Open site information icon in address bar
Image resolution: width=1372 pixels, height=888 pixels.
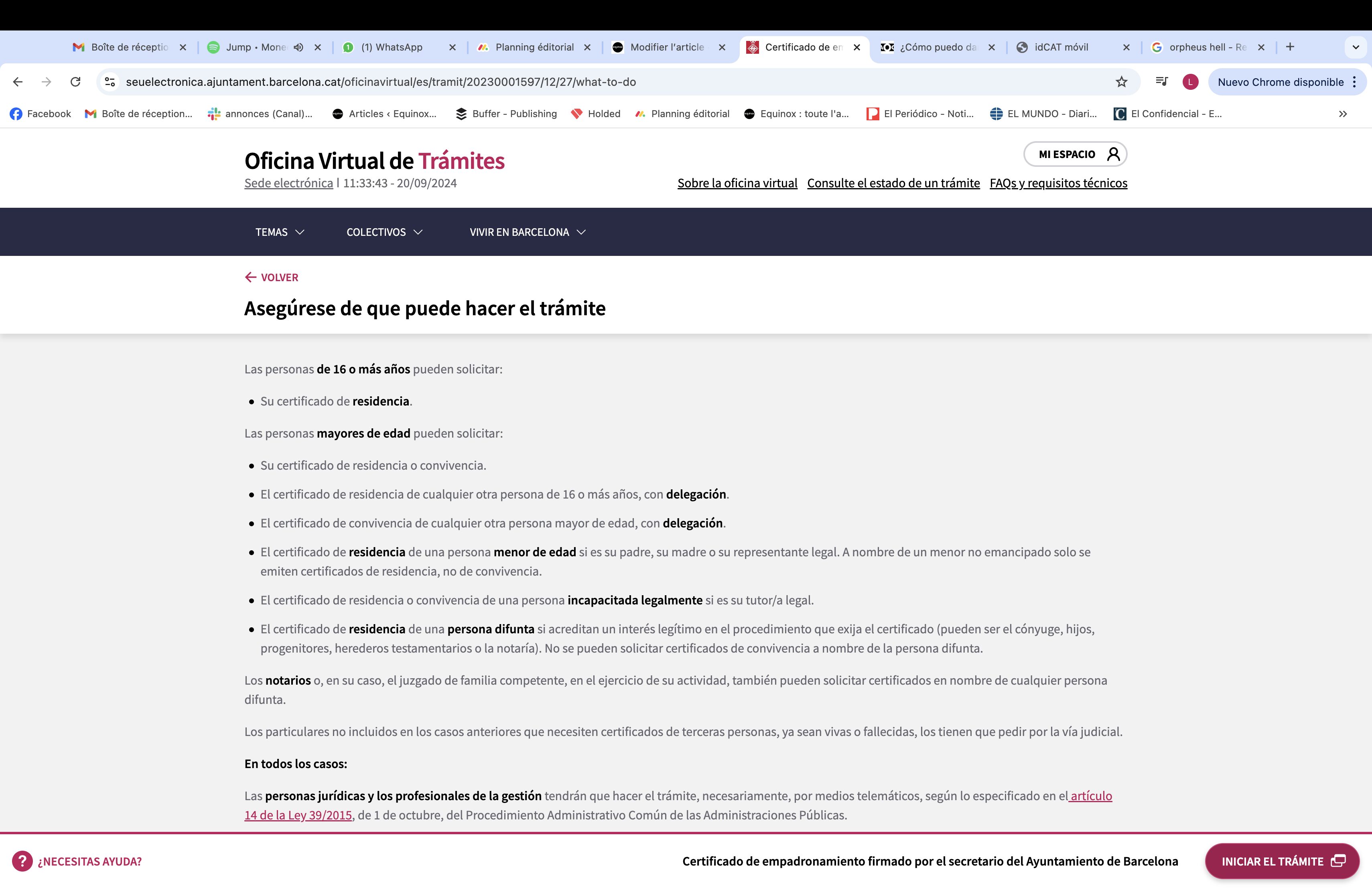coord(110,82)
